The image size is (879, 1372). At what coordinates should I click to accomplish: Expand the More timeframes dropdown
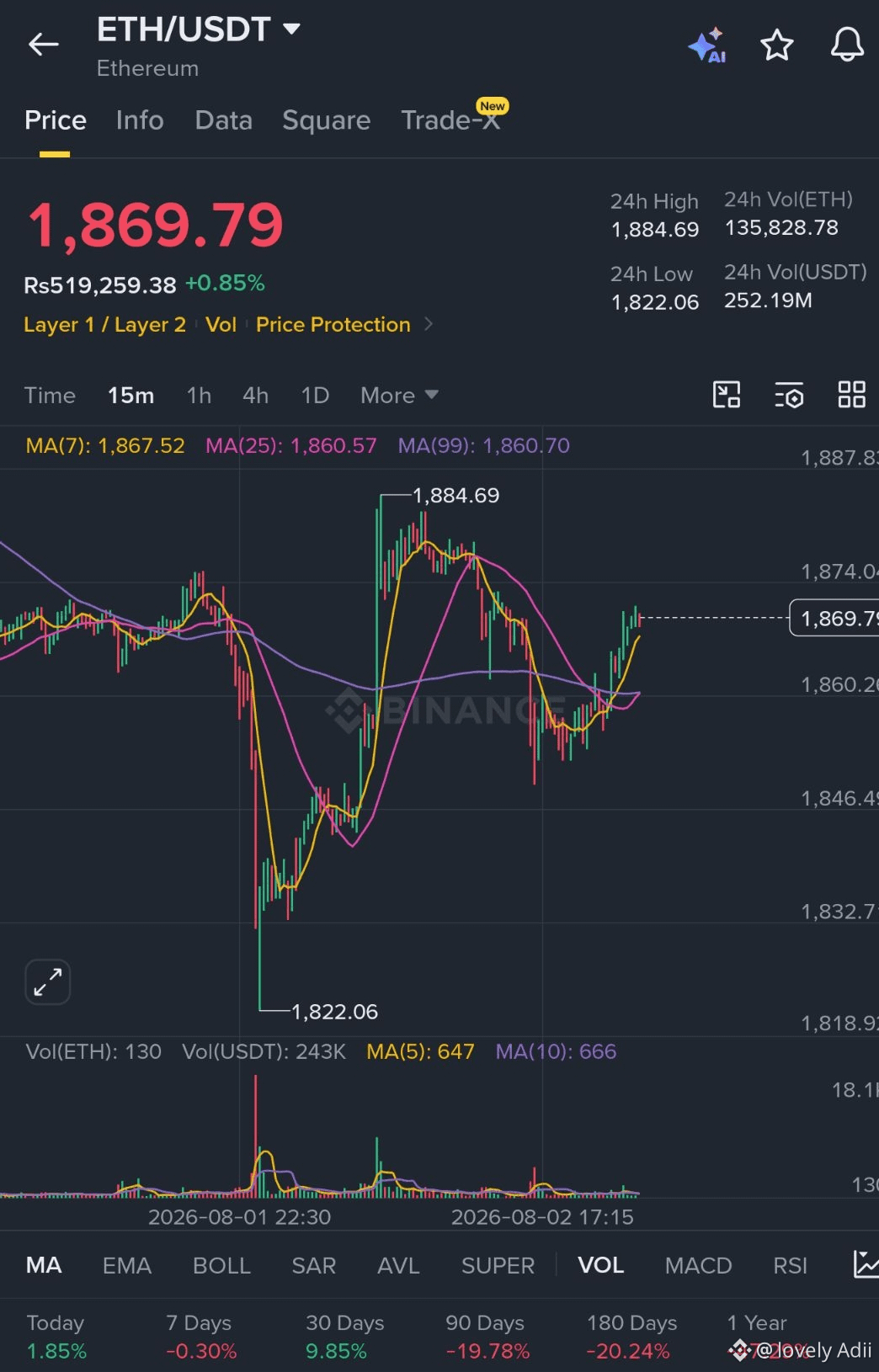pos(399,395)
